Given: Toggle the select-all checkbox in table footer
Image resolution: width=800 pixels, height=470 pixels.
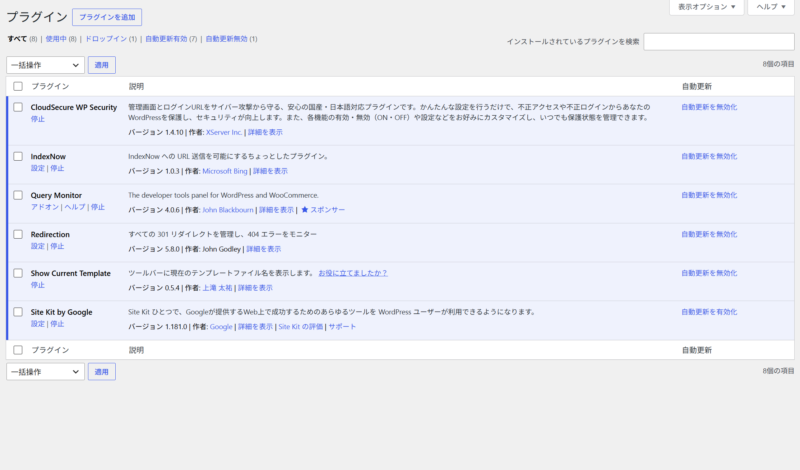Looking at the screenshot, I should (18, 350).
